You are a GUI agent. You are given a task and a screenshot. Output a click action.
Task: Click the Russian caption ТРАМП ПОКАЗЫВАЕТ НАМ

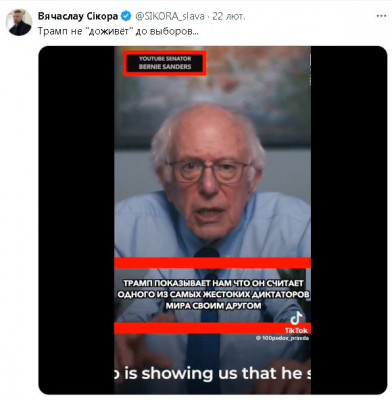point(213,294)
